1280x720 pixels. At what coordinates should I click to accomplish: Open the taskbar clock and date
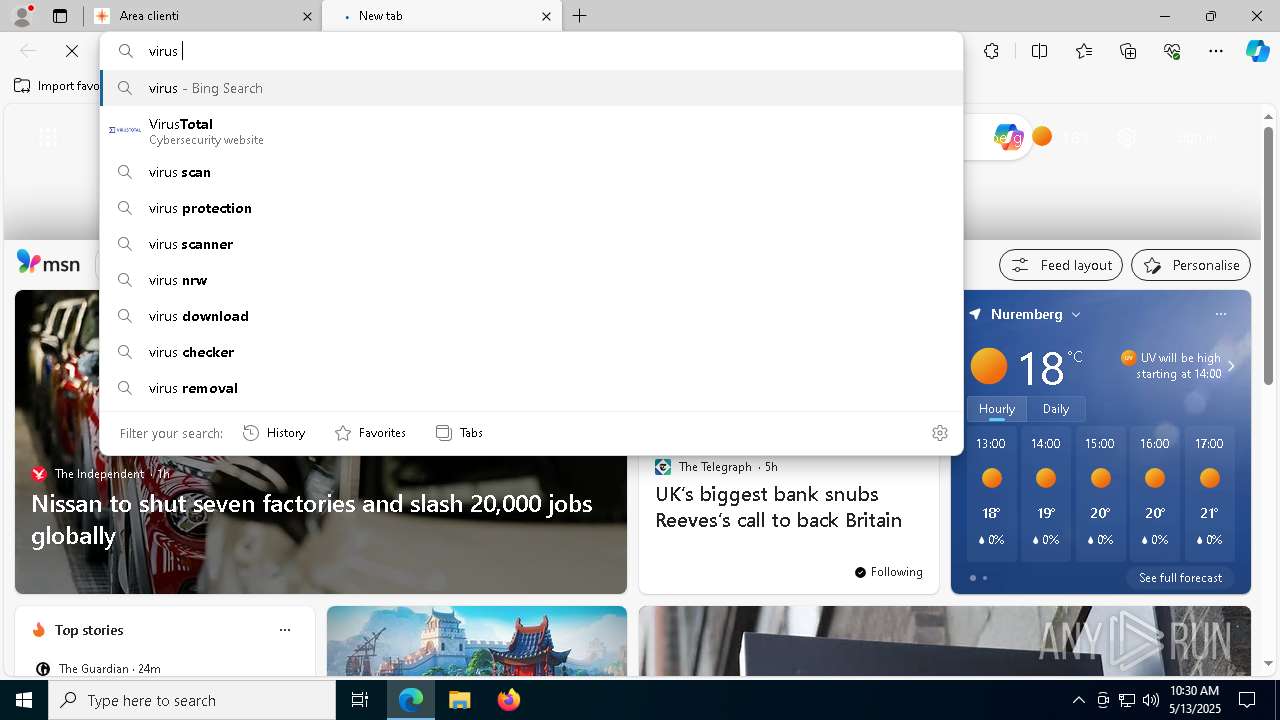(1194, 700)
